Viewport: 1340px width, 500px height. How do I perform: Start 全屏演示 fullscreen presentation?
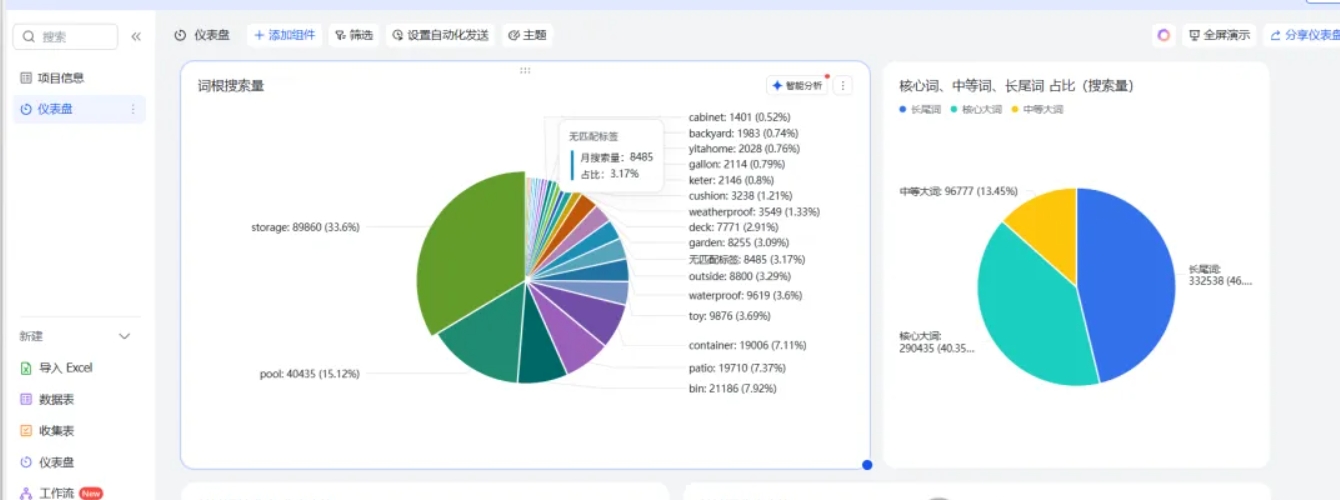coord(1219,35)
